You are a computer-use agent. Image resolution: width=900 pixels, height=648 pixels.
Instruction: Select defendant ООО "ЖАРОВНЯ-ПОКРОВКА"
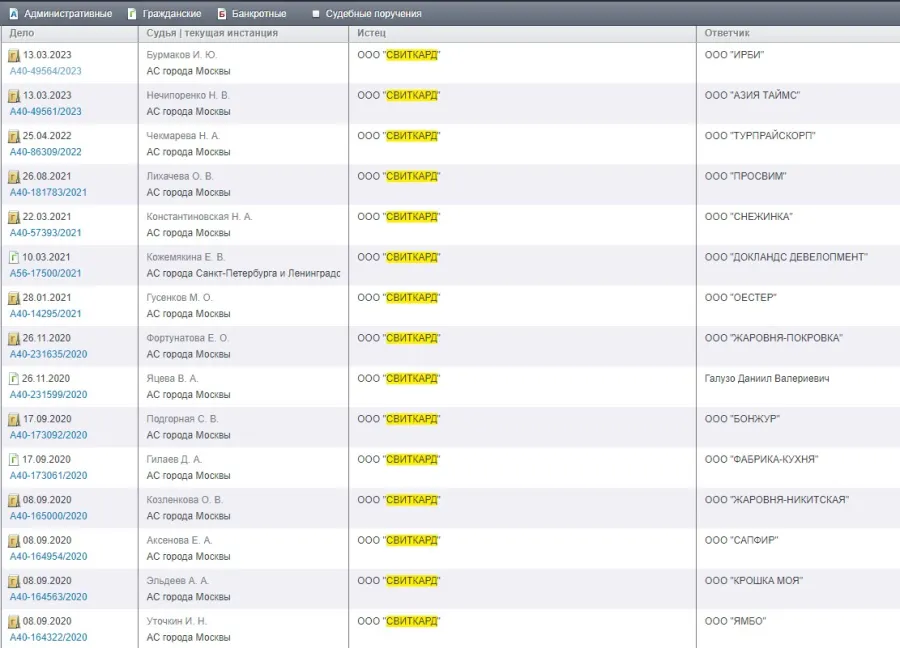pos(774,338)
